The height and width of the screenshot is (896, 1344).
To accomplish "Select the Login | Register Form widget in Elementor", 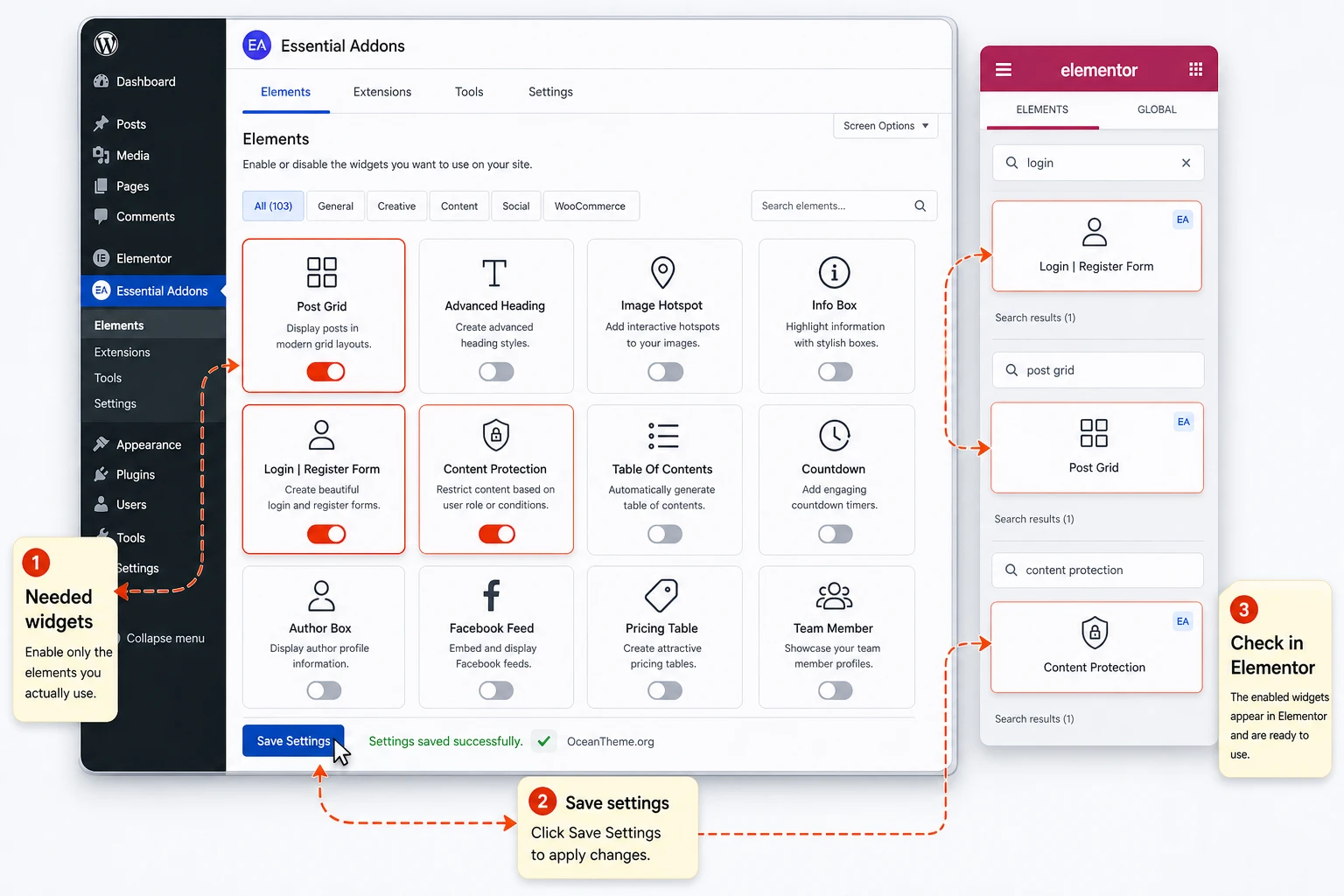I will point(1096,246).
